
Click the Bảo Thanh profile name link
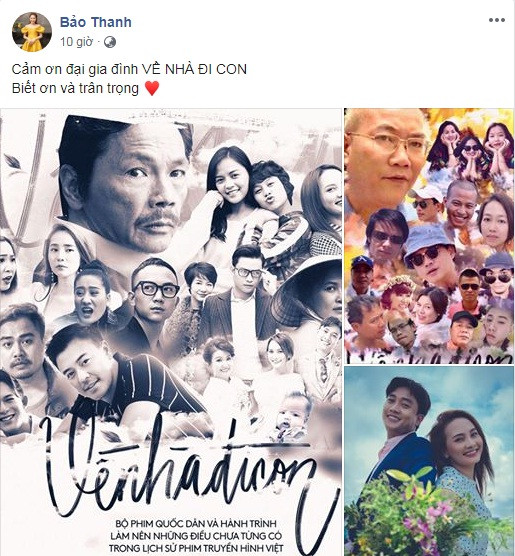coord(96,22)
